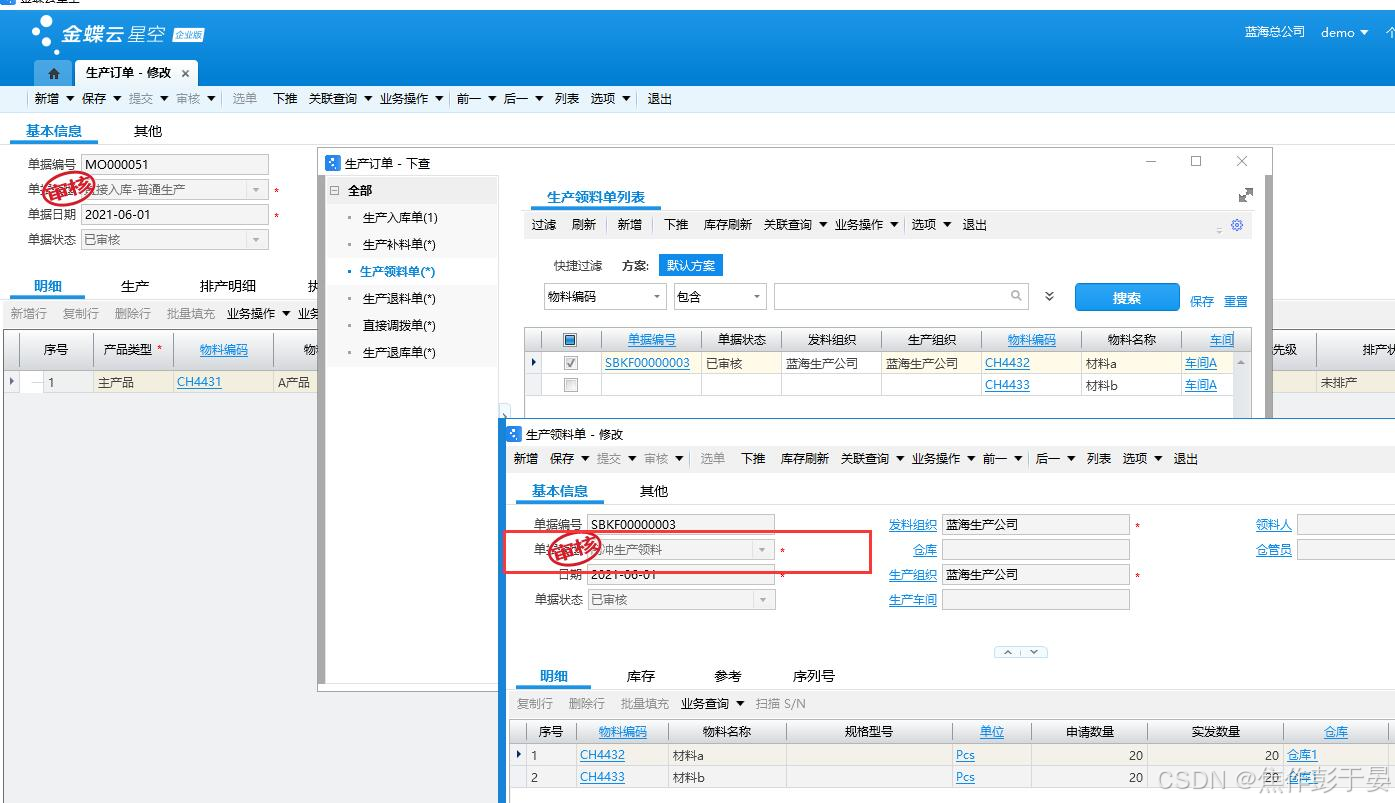Switch to 其他 tab in 生产领料单 form
The image size is (1395, 803).
654,491
